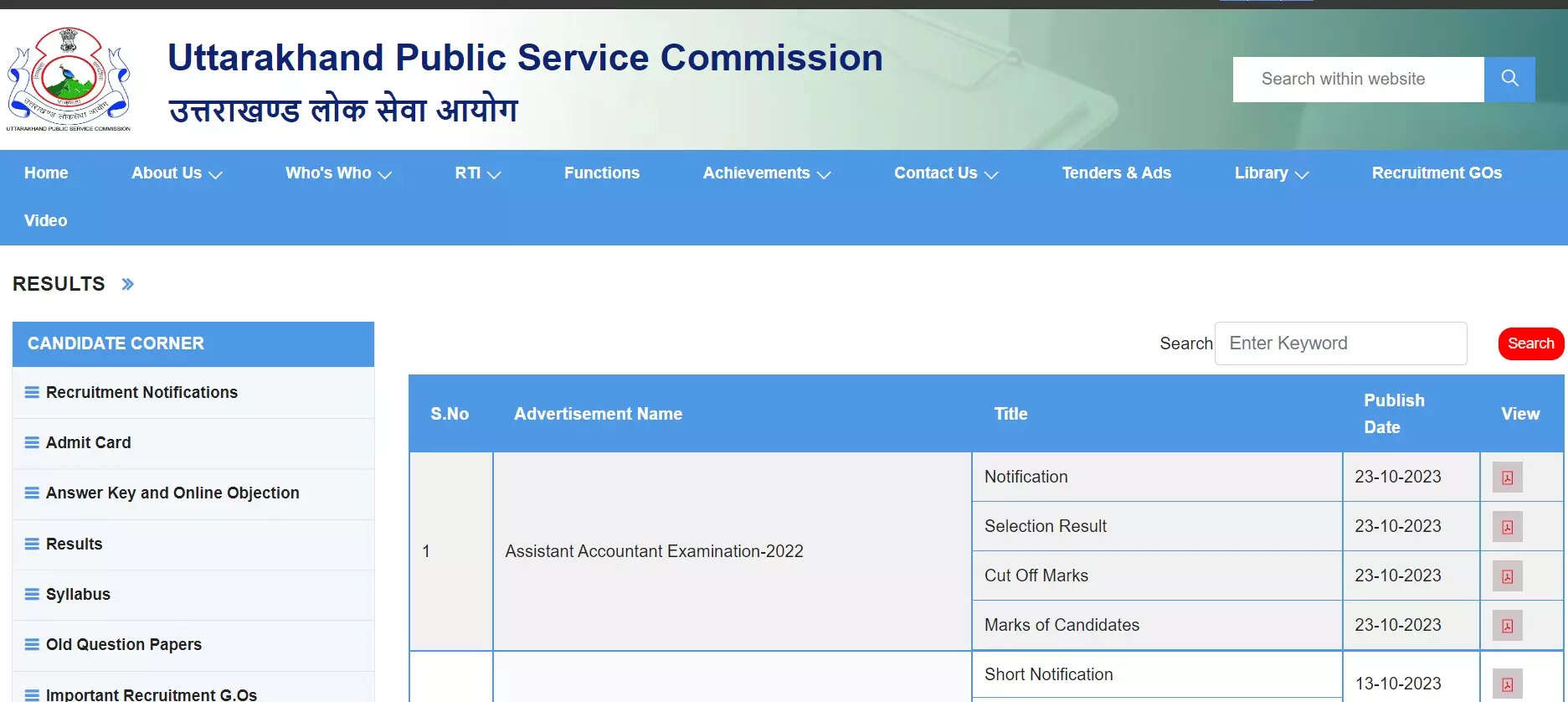Viewport: 1568px width, 702px height.
Task: Click list icon beside Syllabus
Action: (32, 594)
